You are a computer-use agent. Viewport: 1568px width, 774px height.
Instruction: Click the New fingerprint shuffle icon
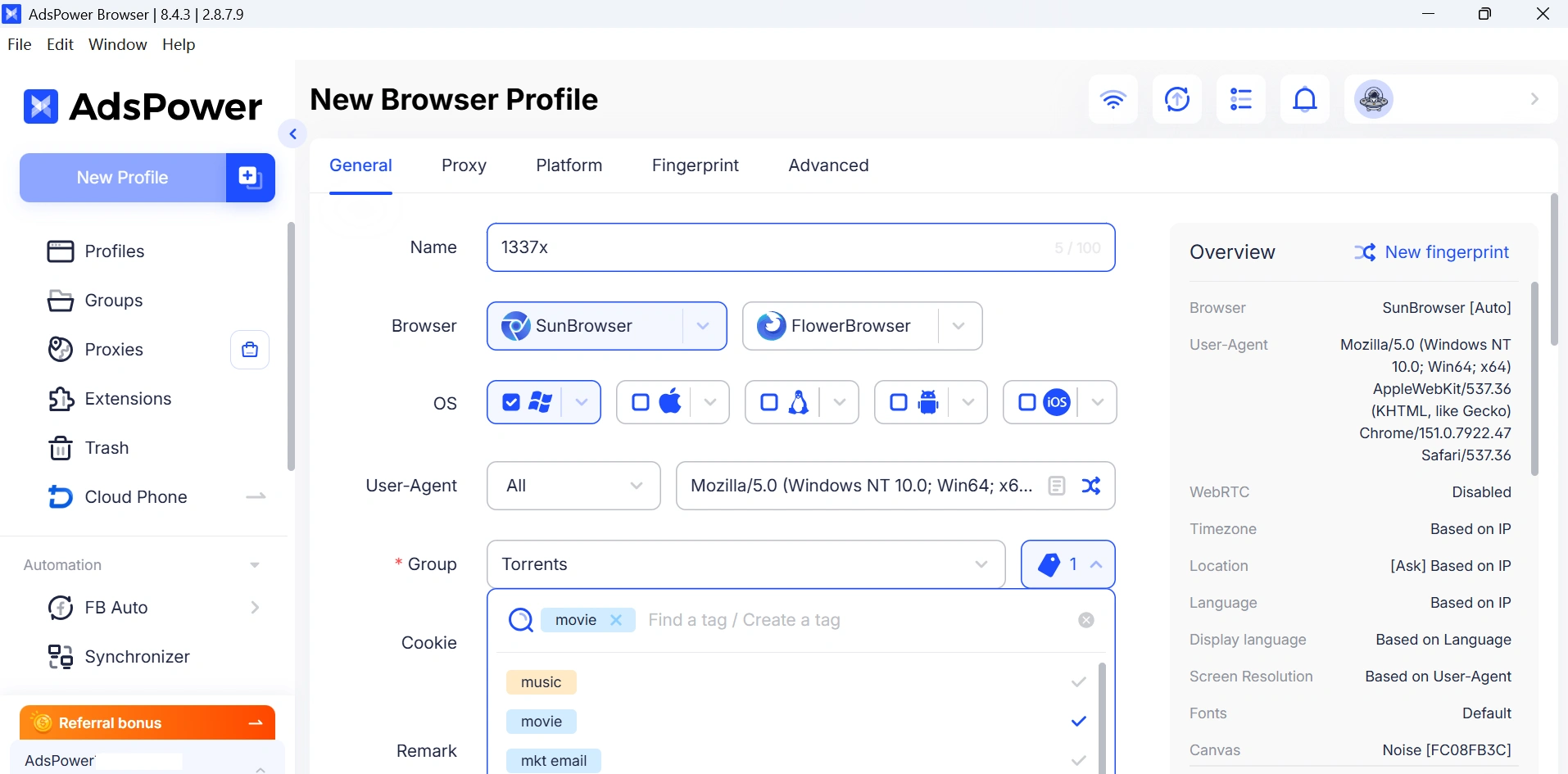[x=1365, y=252]
